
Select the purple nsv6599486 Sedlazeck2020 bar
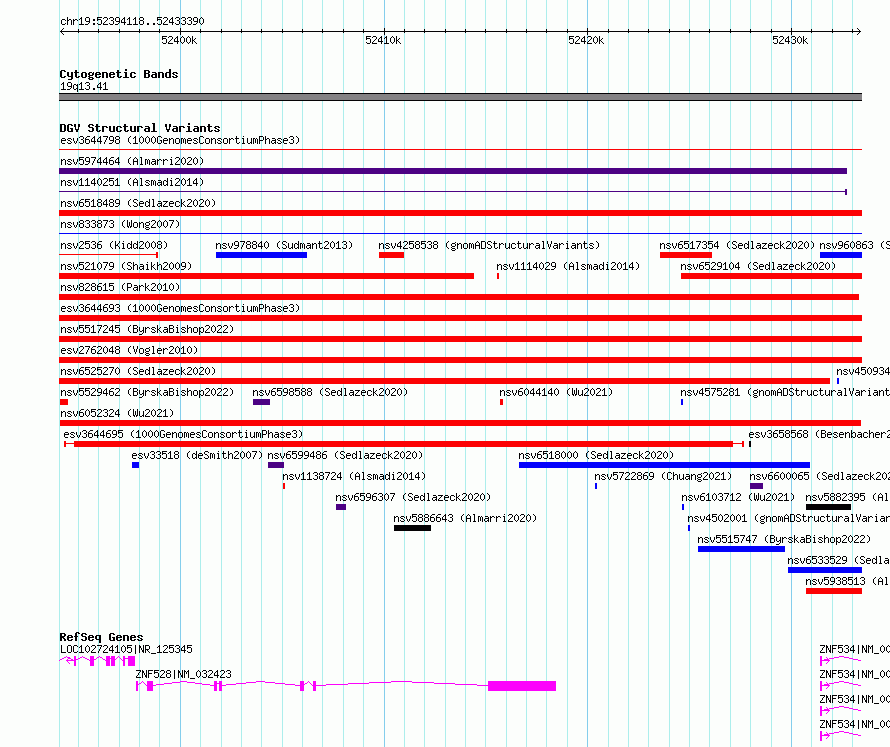pyautogui.click(x=276, y=465)
